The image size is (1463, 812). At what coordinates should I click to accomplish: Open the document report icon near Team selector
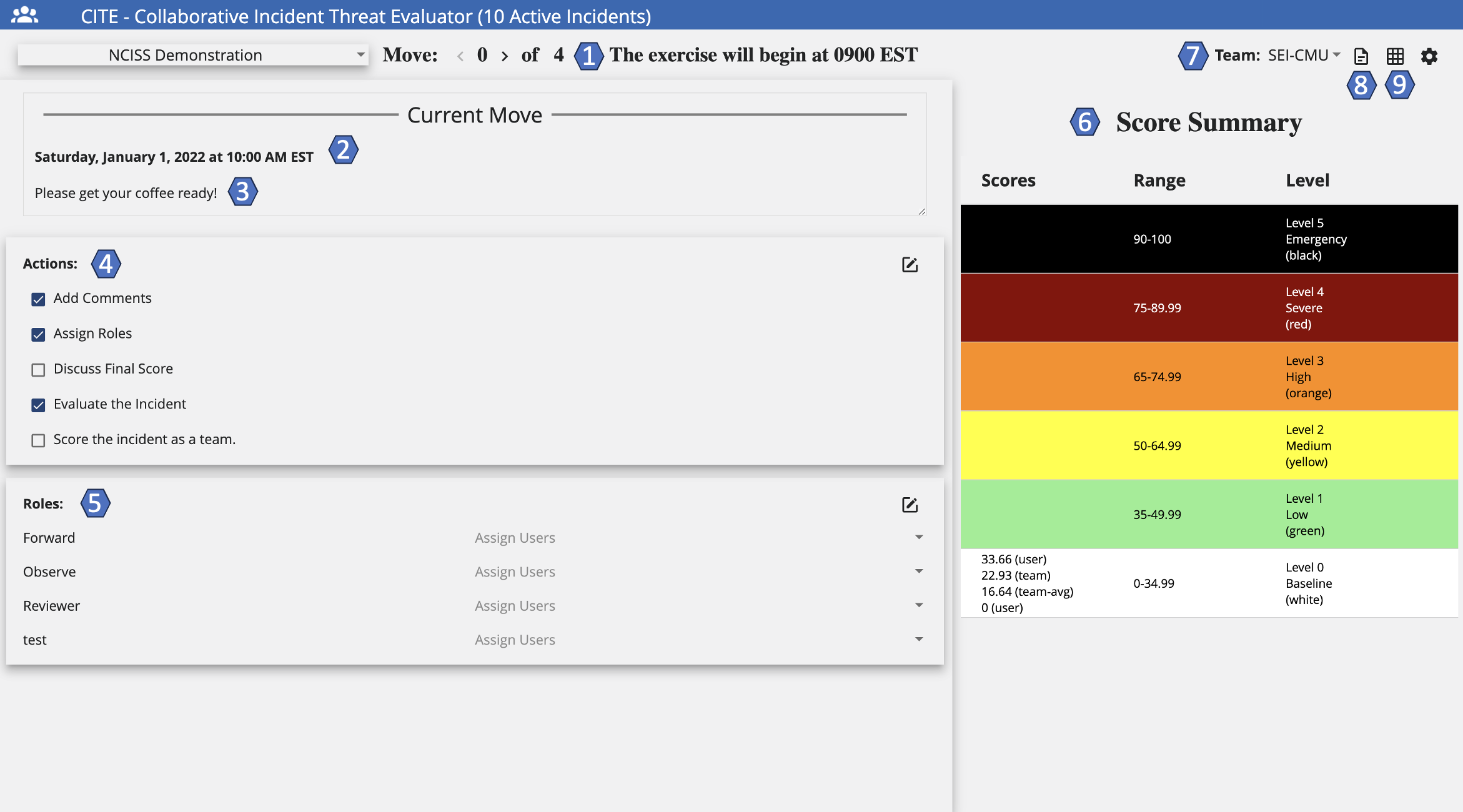1362,56
